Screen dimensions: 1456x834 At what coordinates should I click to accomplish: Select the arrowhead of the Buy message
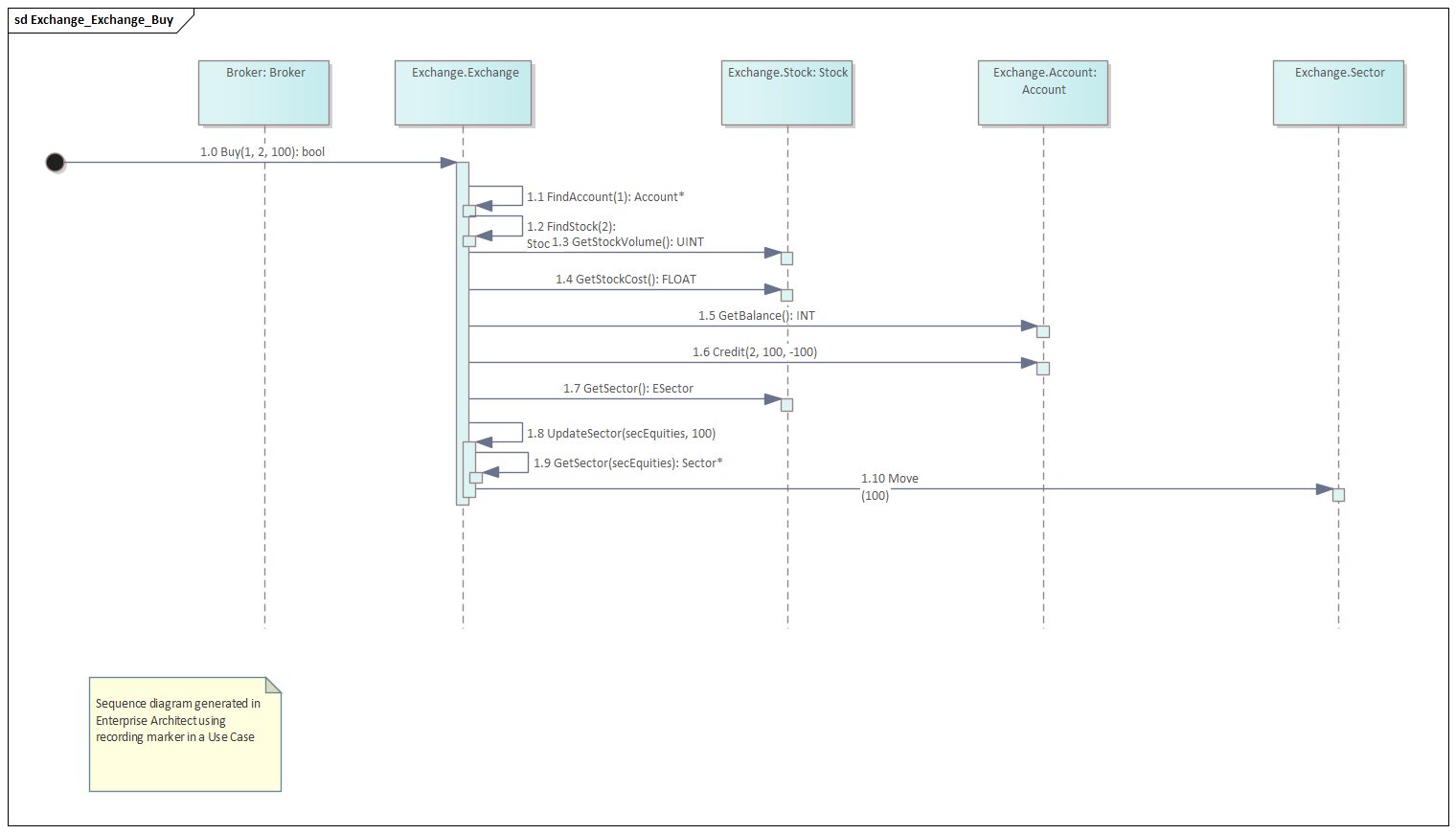point(448,162)
